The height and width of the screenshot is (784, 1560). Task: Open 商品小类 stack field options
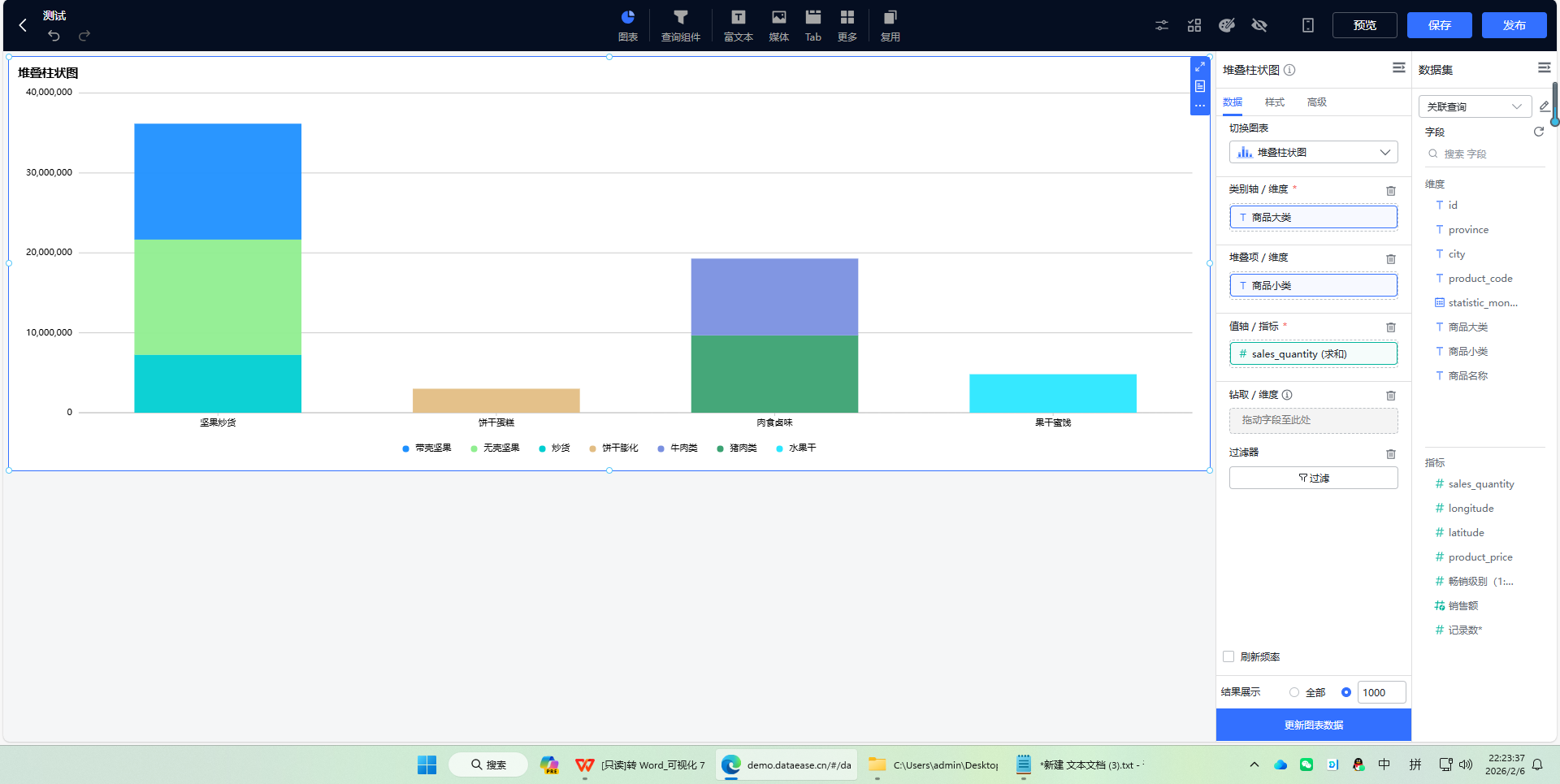(x=1313, y=285)
